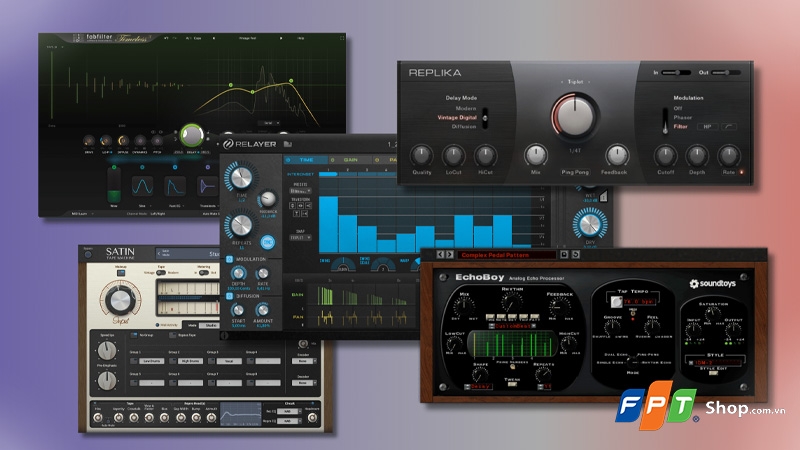The image size is (800, 450).
Task: Click the EchoBoy Saturation knob
Action: click(713, 312)
